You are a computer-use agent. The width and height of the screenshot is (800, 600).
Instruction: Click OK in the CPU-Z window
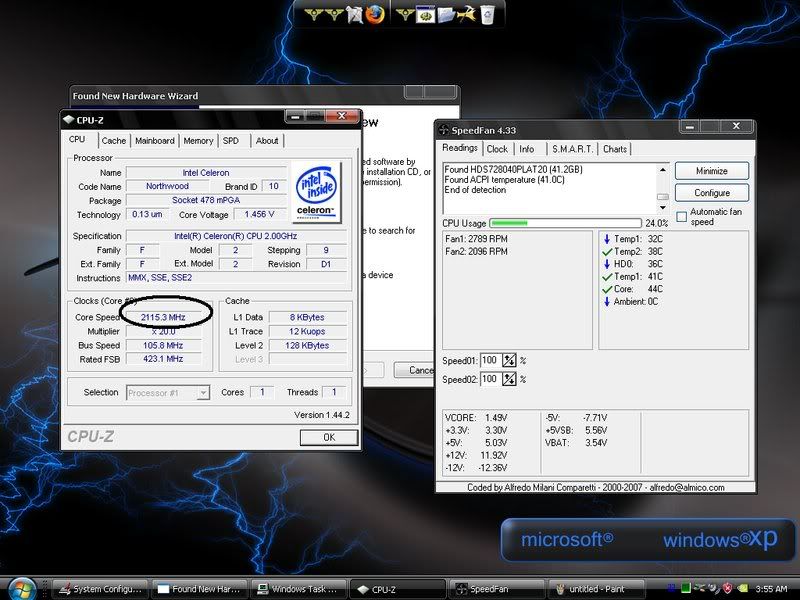coord(327,436)
